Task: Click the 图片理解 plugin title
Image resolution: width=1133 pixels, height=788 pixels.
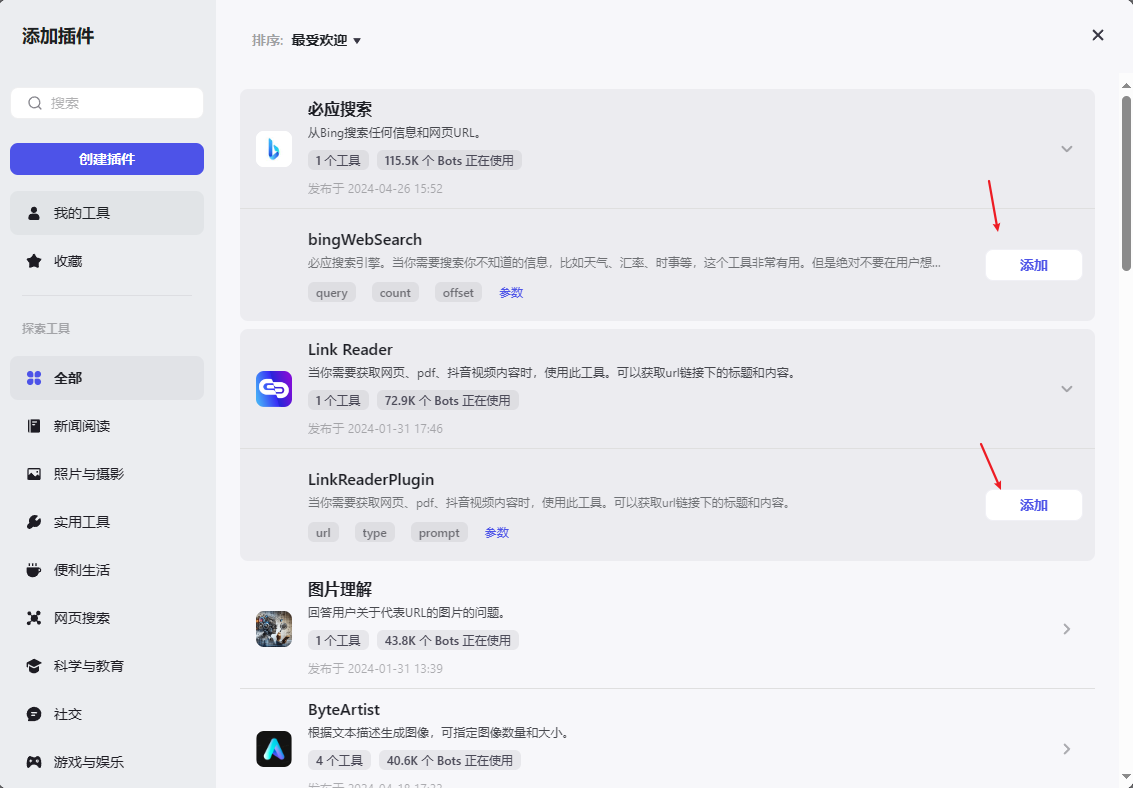Action: [x=340, y=589]
